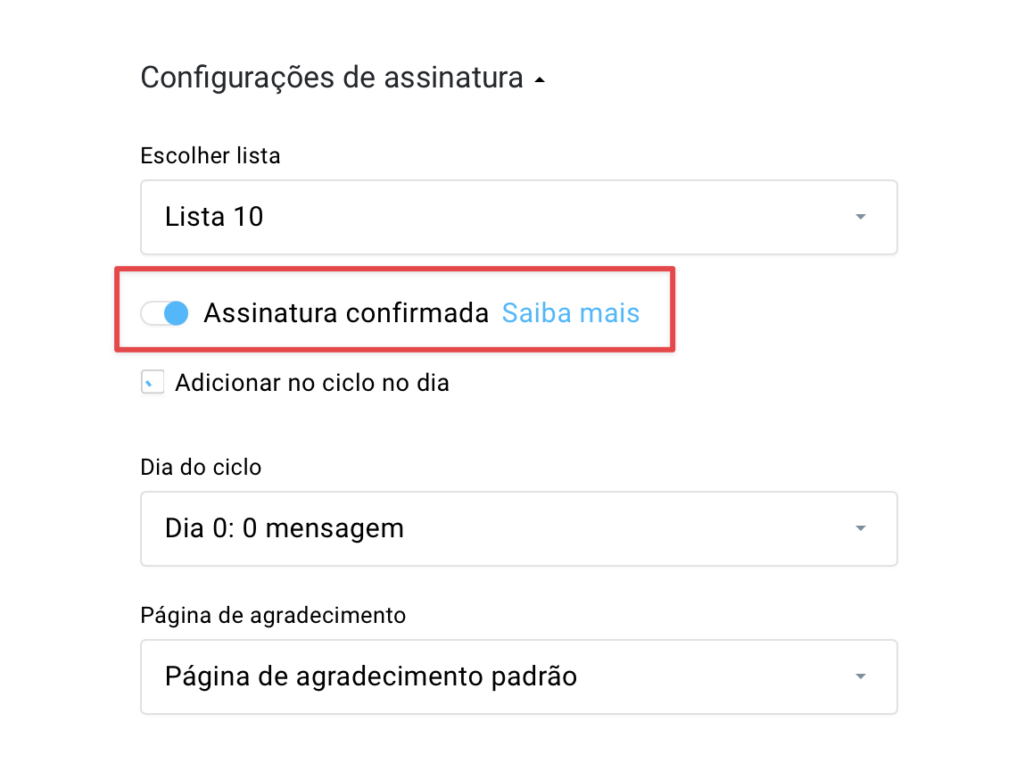Click the Dia do ciclo field label
The width and height of the screenshot is (1024, 780).
(200, 467)
